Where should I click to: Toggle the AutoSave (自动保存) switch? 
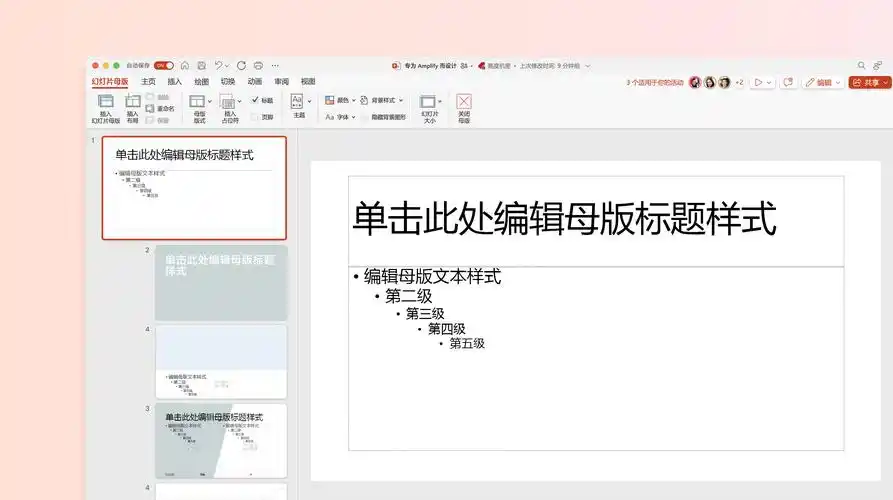(x=163, y=65)
